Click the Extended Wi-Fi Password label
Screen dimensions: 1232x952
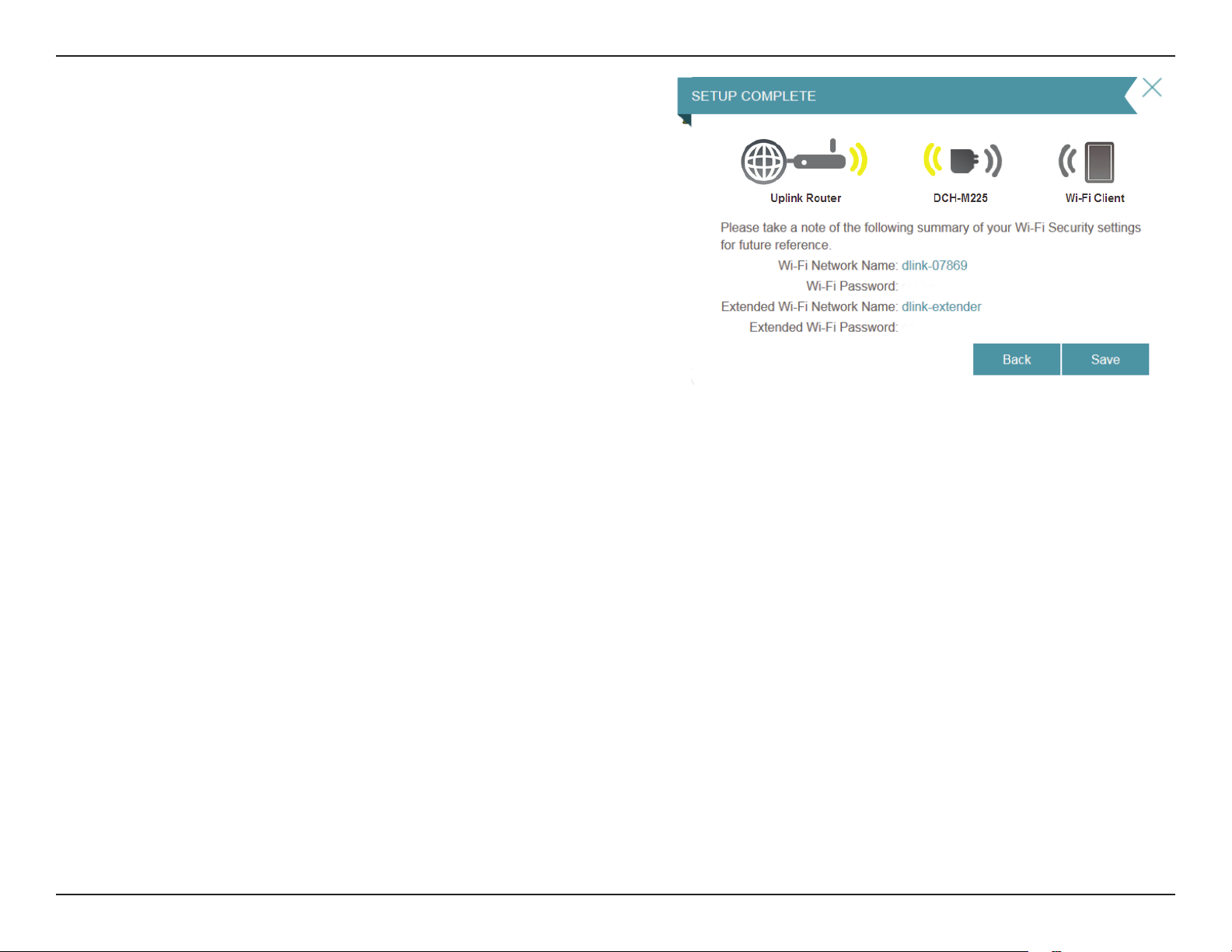(823, 327)
